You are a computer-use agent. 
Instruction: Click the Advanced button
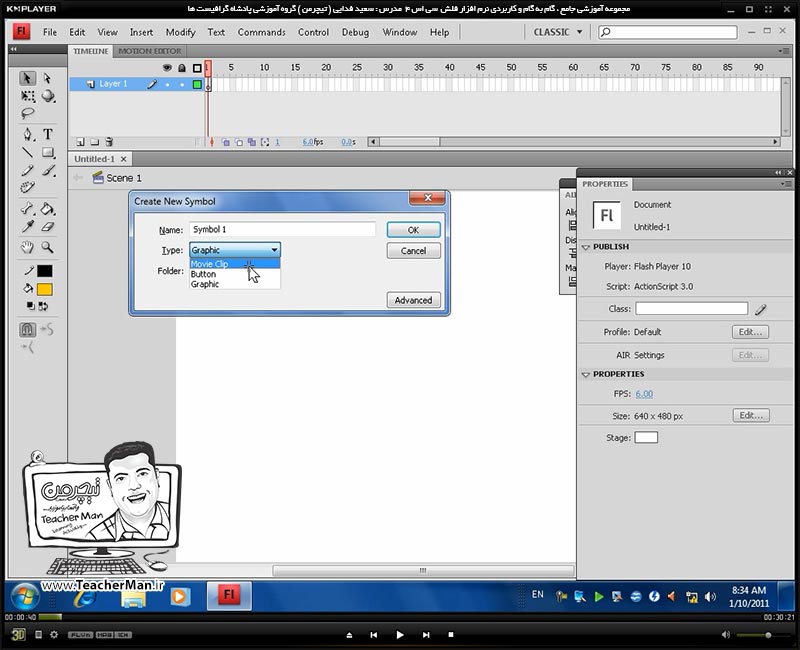(x=413, y=300)
